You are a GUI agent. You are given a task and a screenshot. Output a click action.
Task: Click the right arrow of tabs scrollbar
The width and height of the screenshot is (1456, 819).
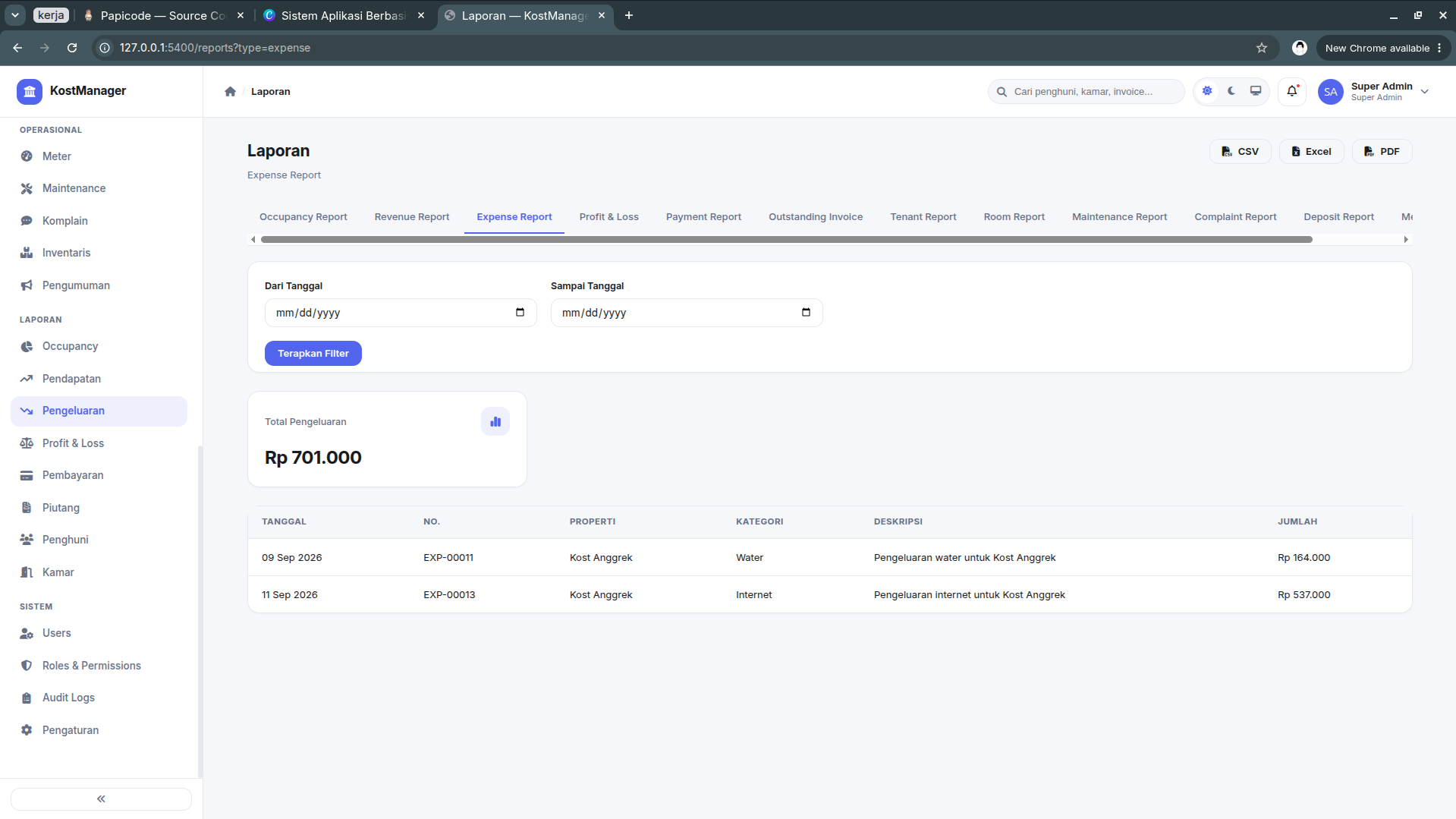1406,240
